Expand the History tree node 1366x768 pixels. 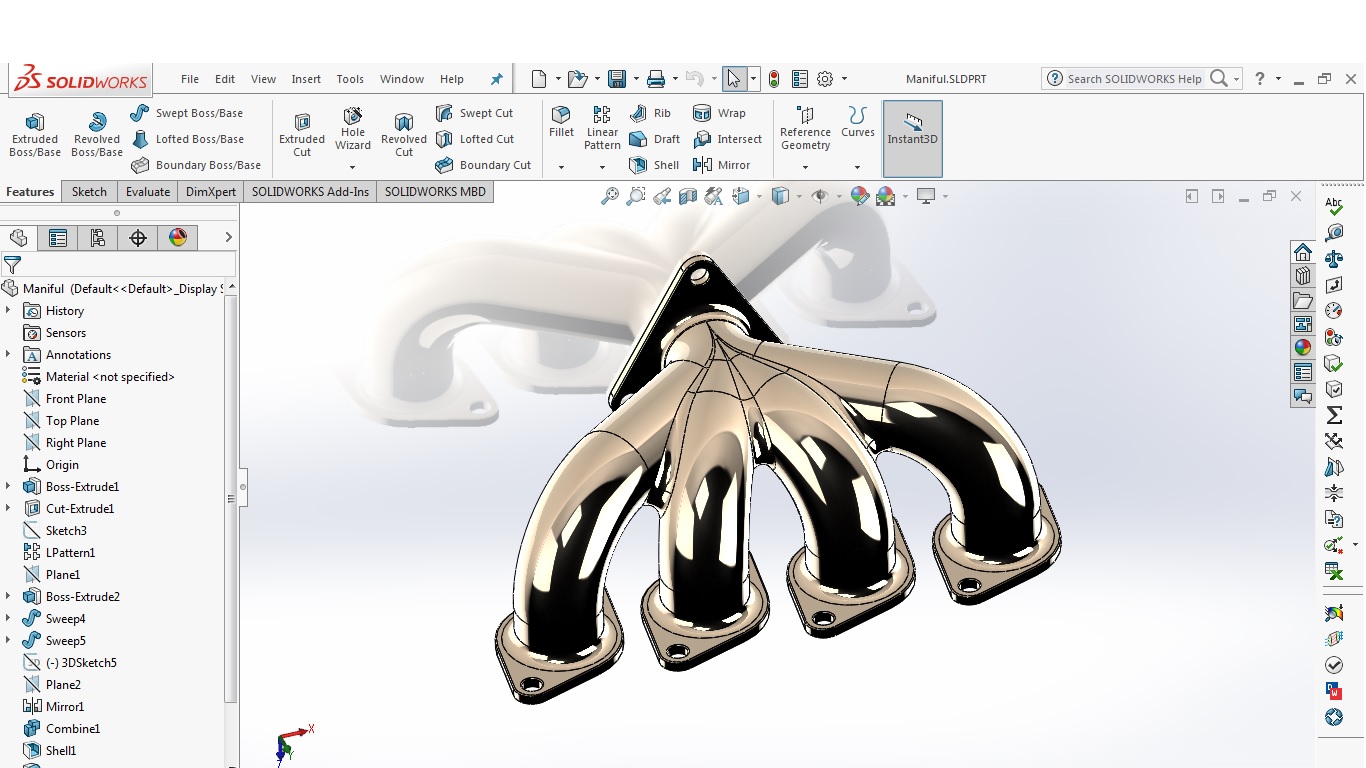(8, 310)
